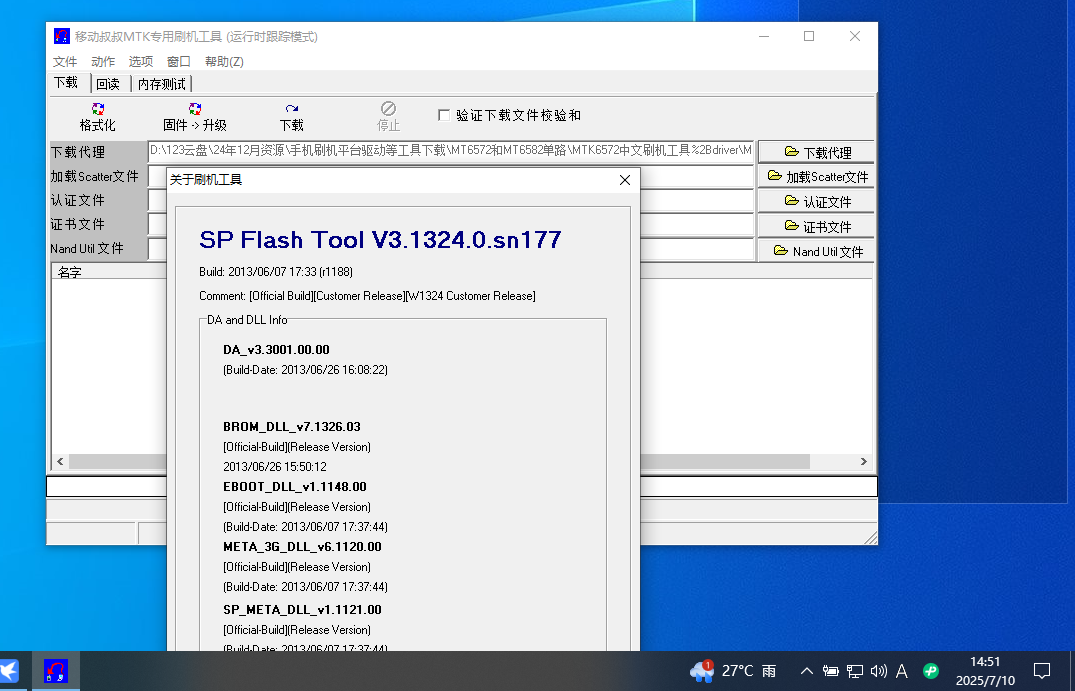Click the 认证文件 folder button
The image size is (1075, 691).
[x=816, y=202]
